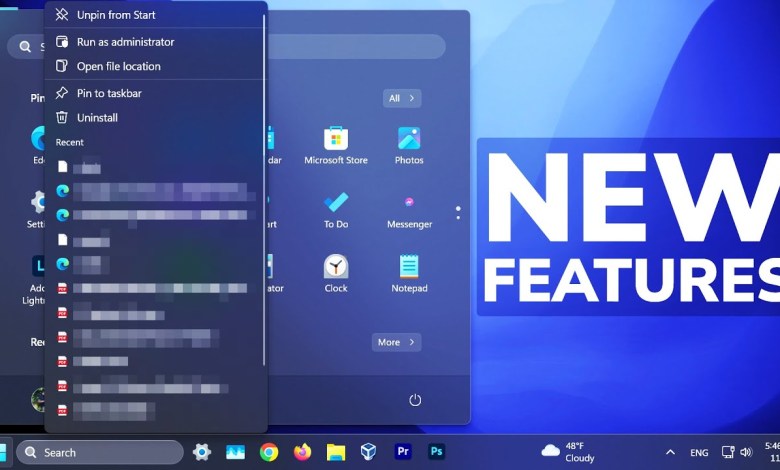Open the Clock app
780x470 pixels.
(336, 274)
